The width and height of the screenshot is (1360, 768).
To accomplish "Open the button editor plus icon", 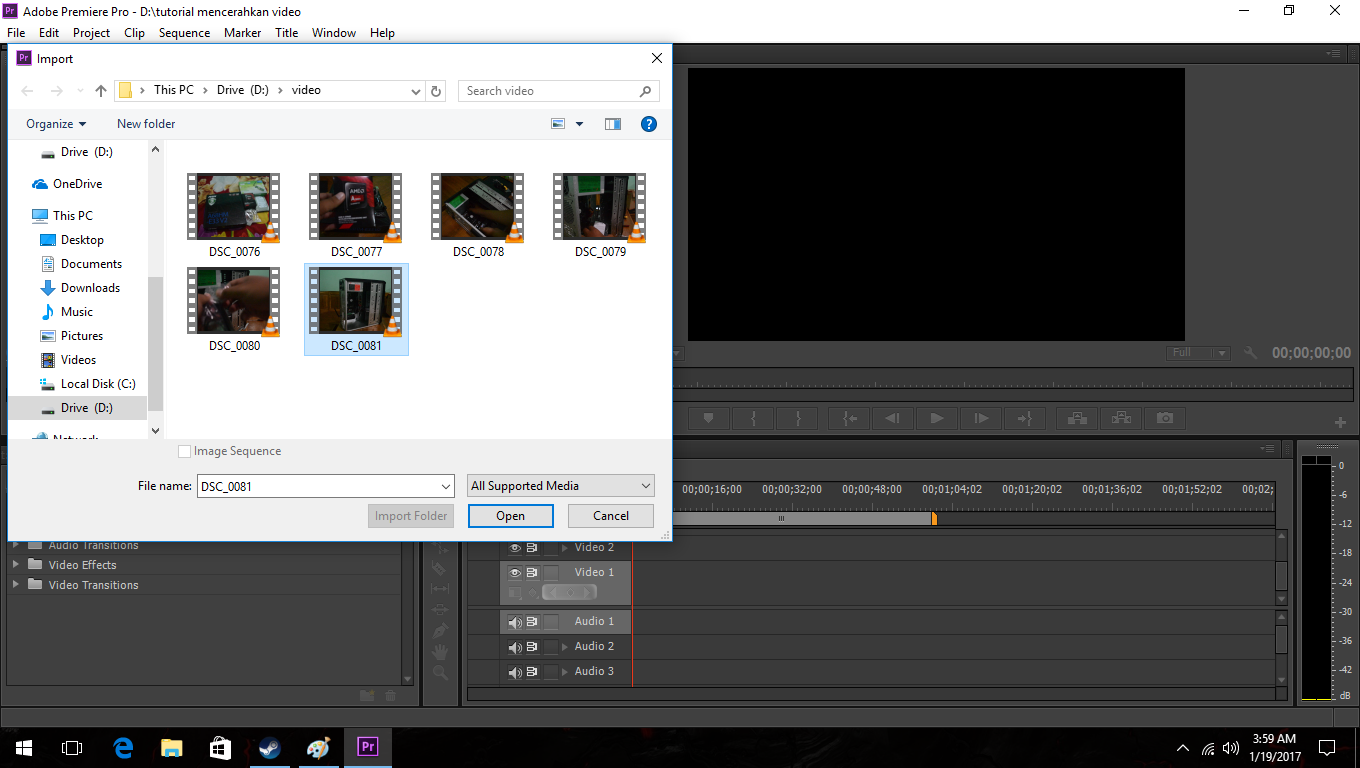I will [1341, 422].
